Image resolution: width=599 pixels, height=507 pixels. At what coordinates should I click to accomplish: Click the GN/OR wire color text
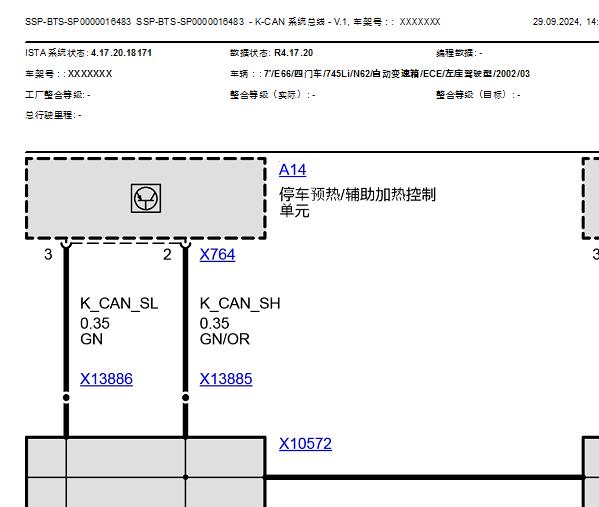[x=225, y=339]
